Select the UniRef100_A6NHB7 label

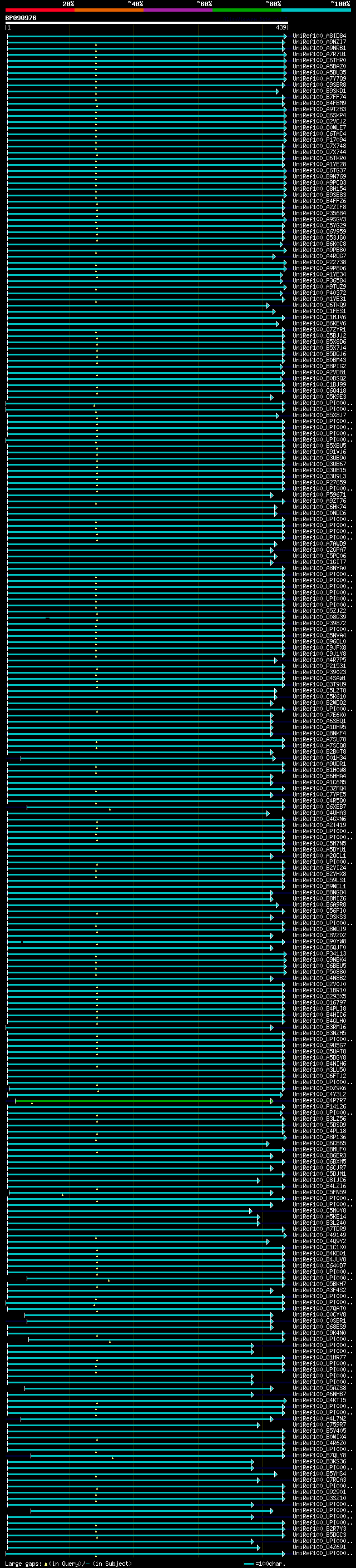click(319, 1394)
